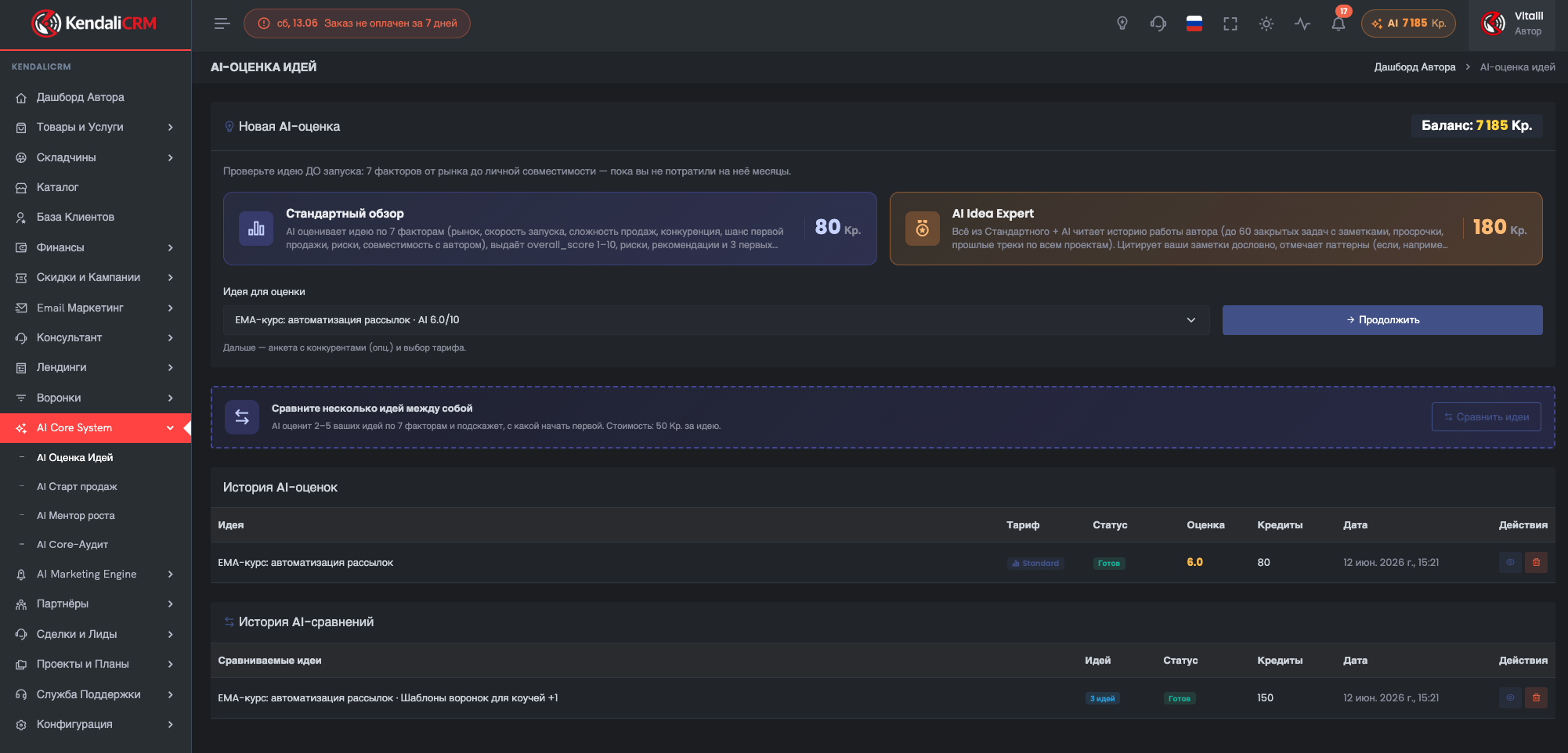Click the Продолжить button
Image resolution: width=1568 pixels, height=753 pixels.
point(1382,320)
